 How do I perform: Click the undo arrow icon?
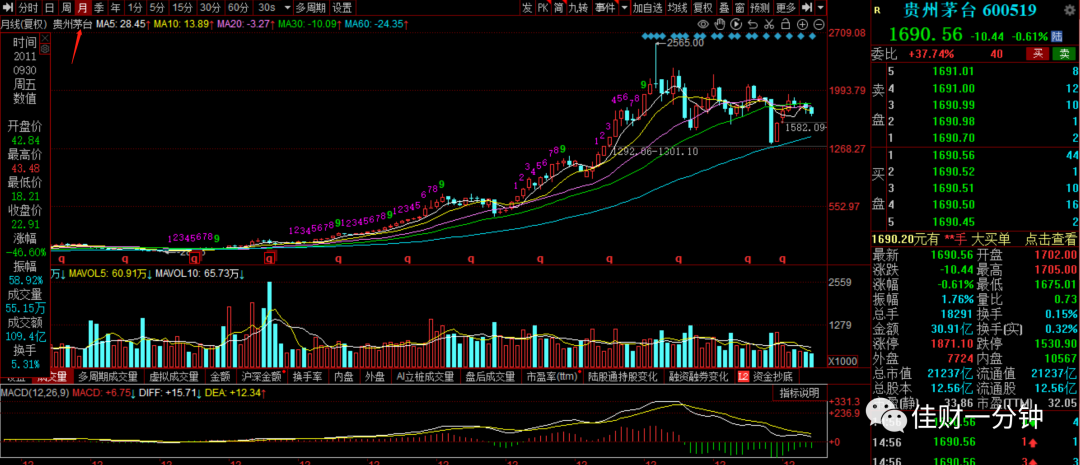753,24
